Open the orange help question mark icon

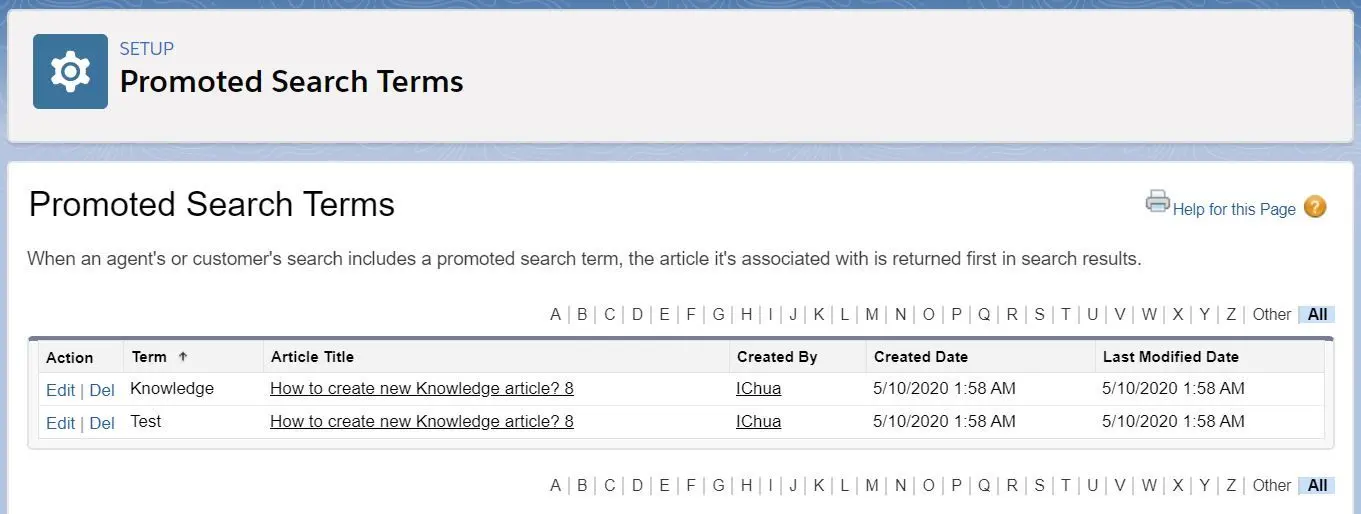click(1316, 207)
